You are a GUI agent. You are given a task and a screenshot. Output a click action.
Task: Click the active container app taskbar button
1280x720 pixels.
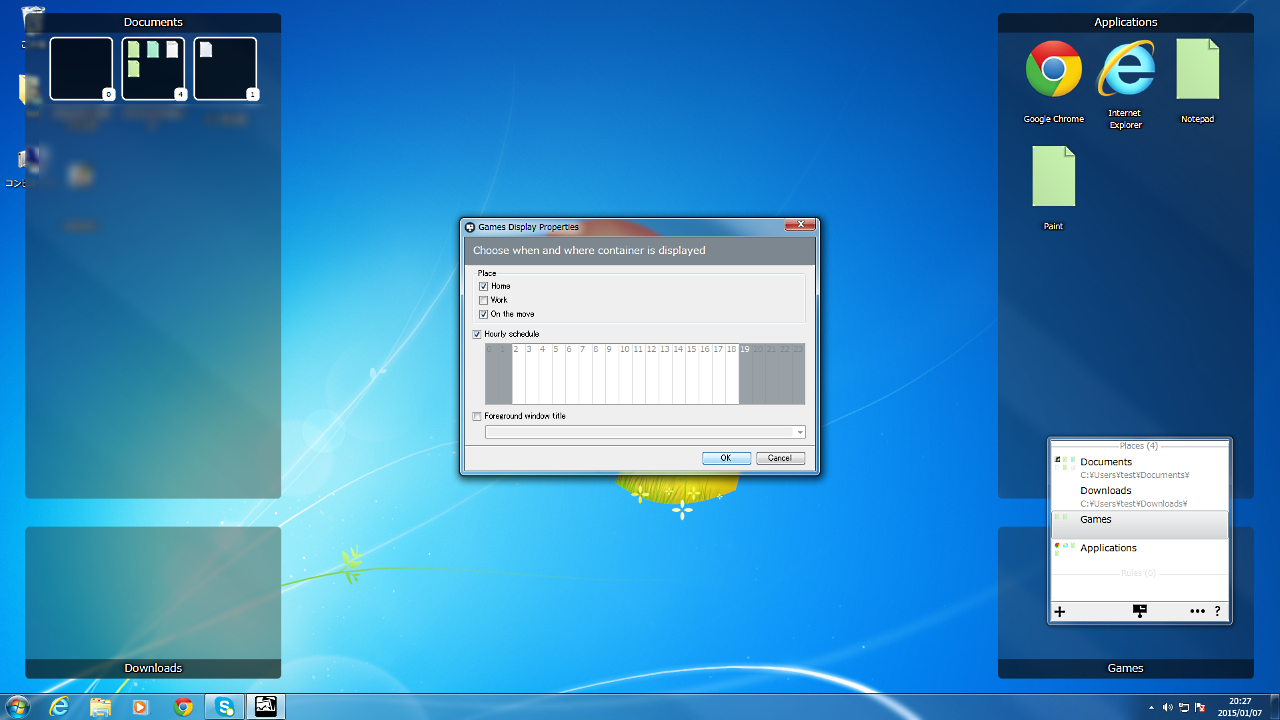(x=266, y=707)
